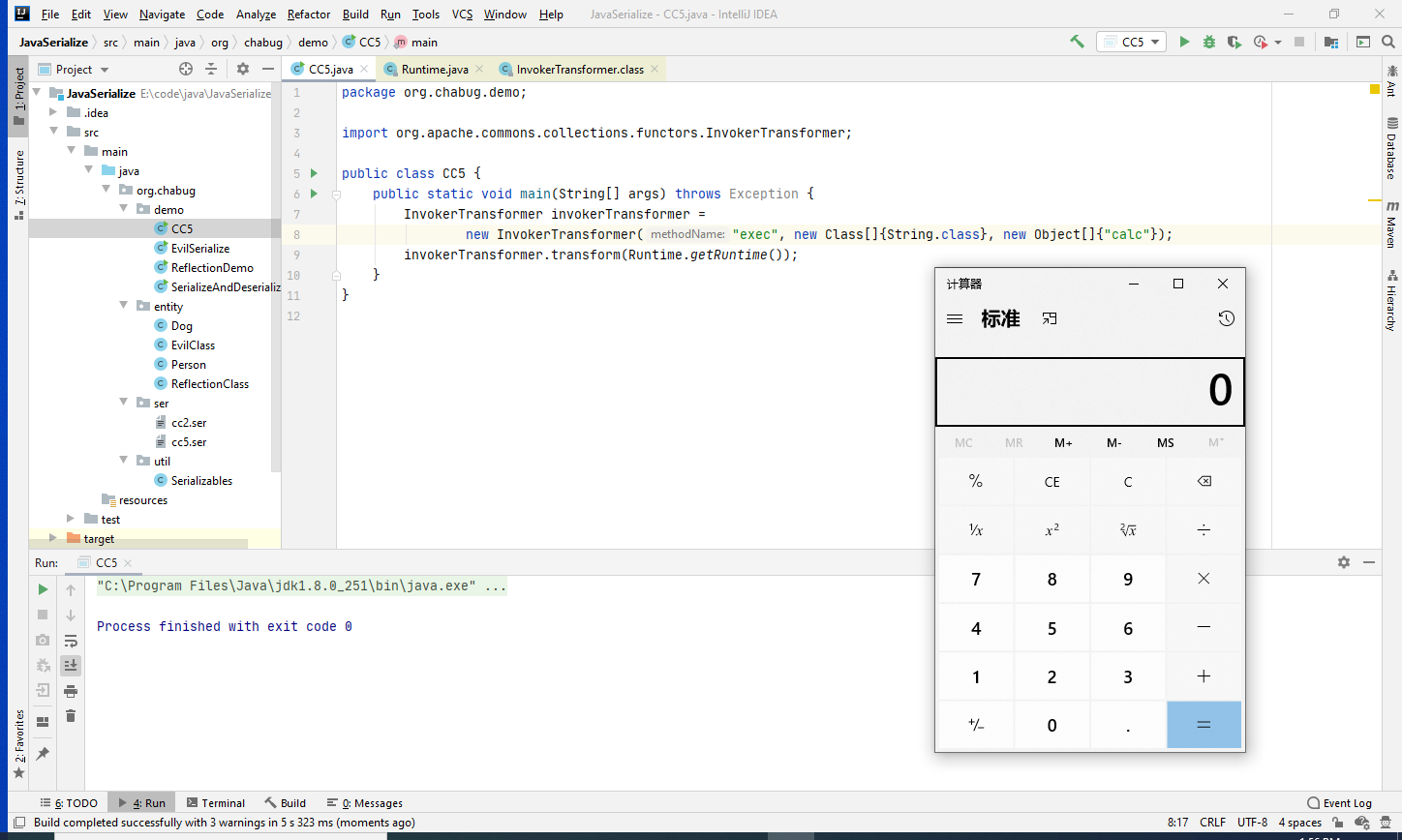This screenshot has width=1402, height=840.
Task: Toggle Project tool window side tab
Action: coord(18,97)
